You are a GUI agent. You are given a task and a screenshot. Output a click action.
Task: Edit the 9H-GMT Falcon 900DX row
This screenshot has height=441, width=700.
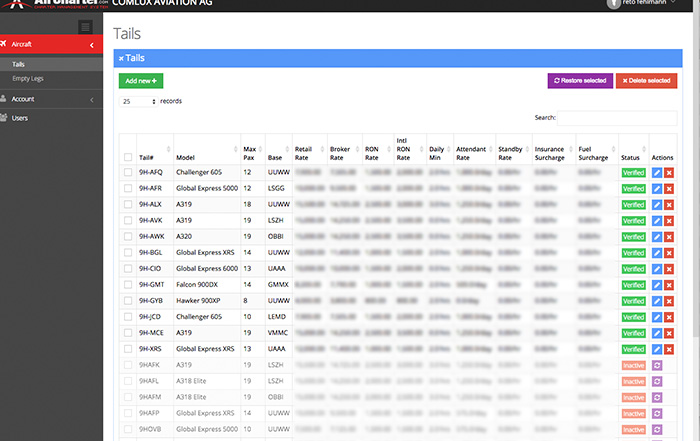pyautogui.click(x=656, y=284)
